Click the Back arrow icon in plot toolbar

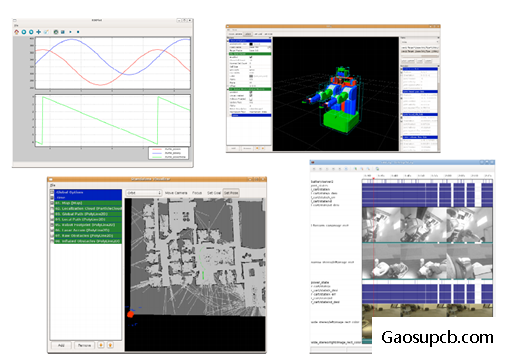24,32
